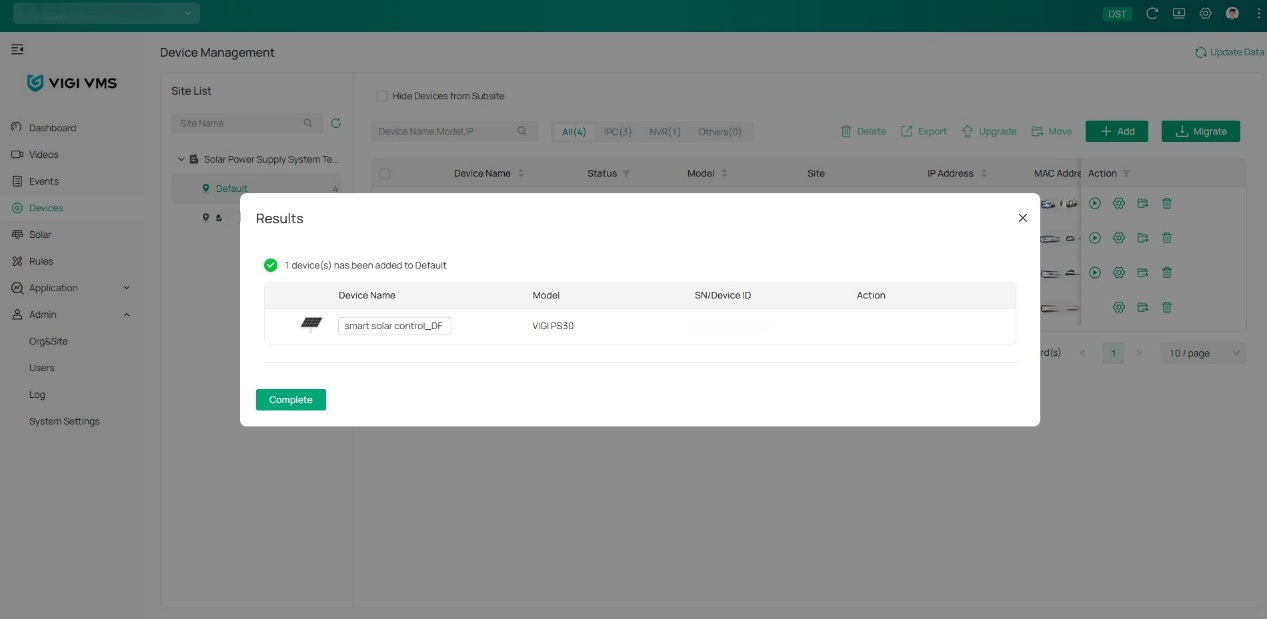Viewport: 1267px width, 619px height.
Task: Click trash icon in fourth device row
Action: point(1167,307)
